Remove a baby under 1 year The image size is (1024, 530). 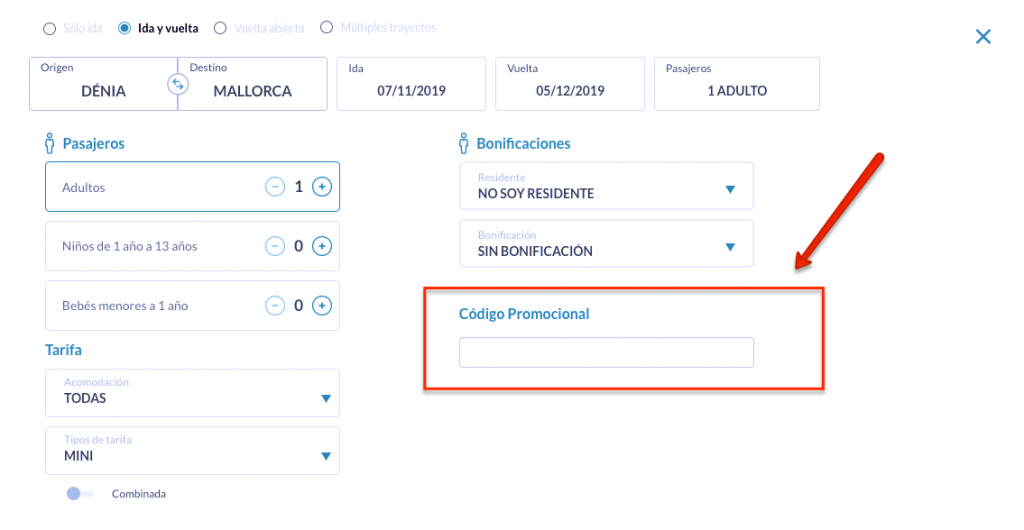(274, 305)
